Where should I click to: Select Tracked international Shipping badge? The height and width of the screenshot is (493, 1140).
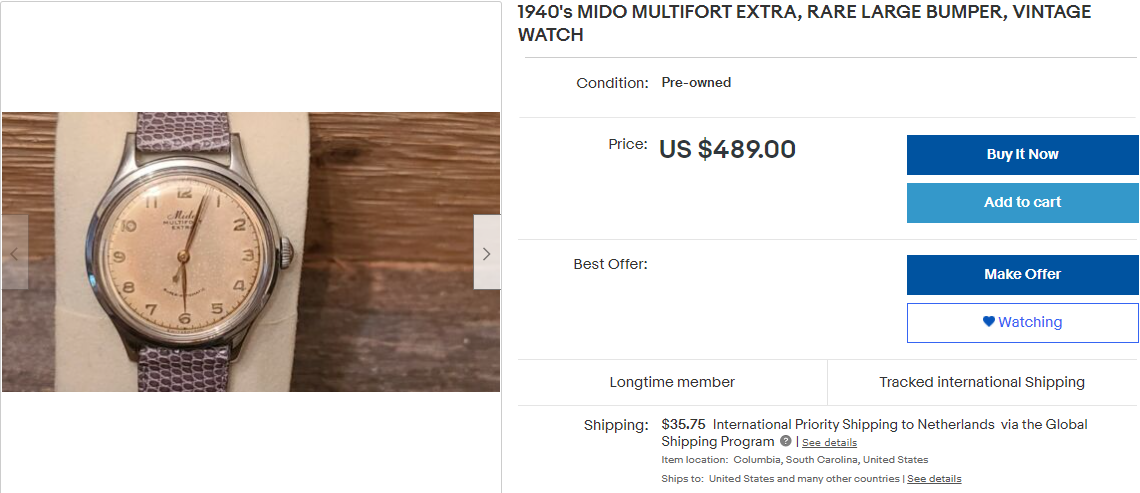click(x=982, y=382)
